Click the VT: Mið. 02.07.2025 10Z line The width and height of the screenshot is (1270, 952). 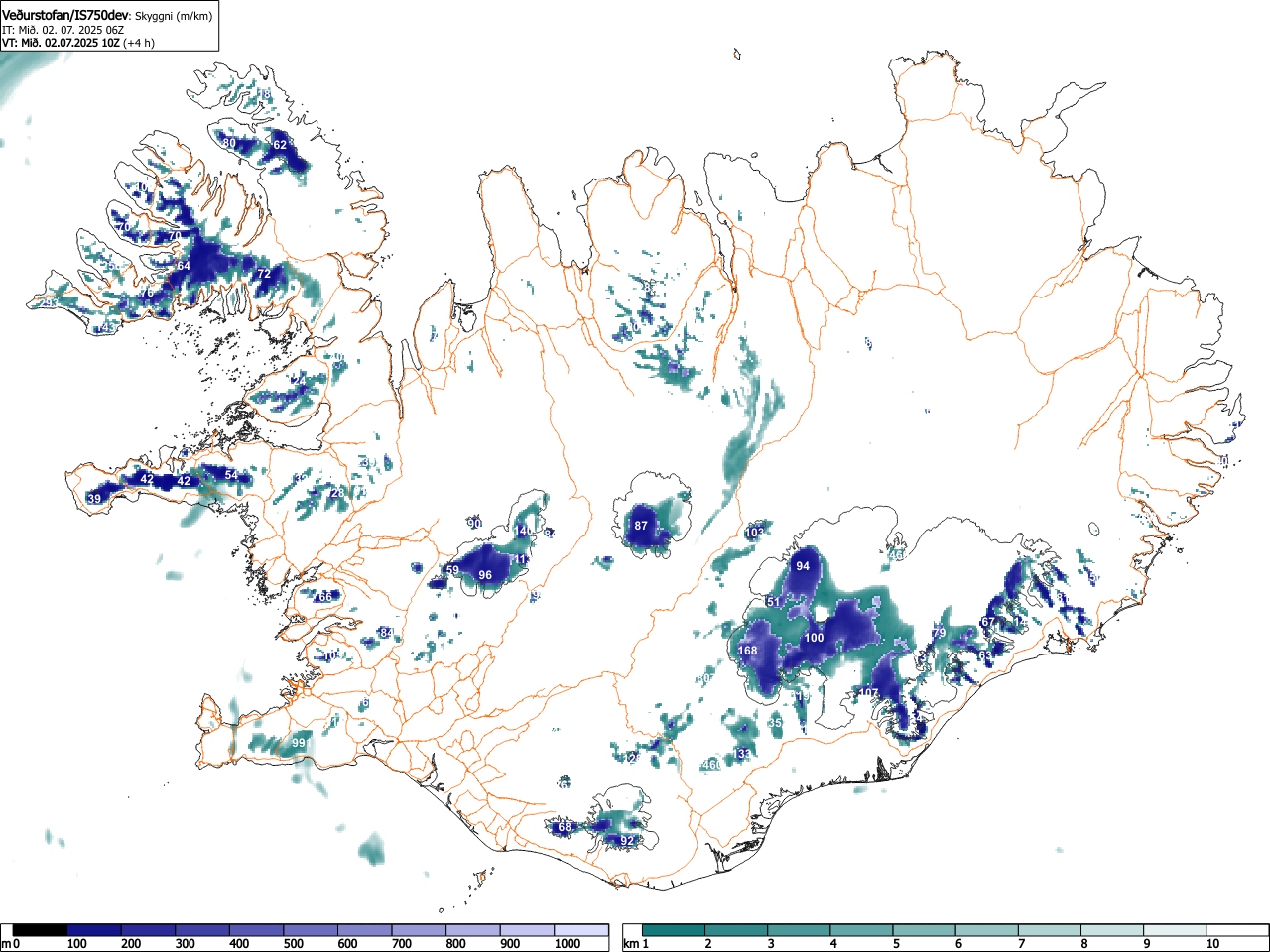[61, 43]
